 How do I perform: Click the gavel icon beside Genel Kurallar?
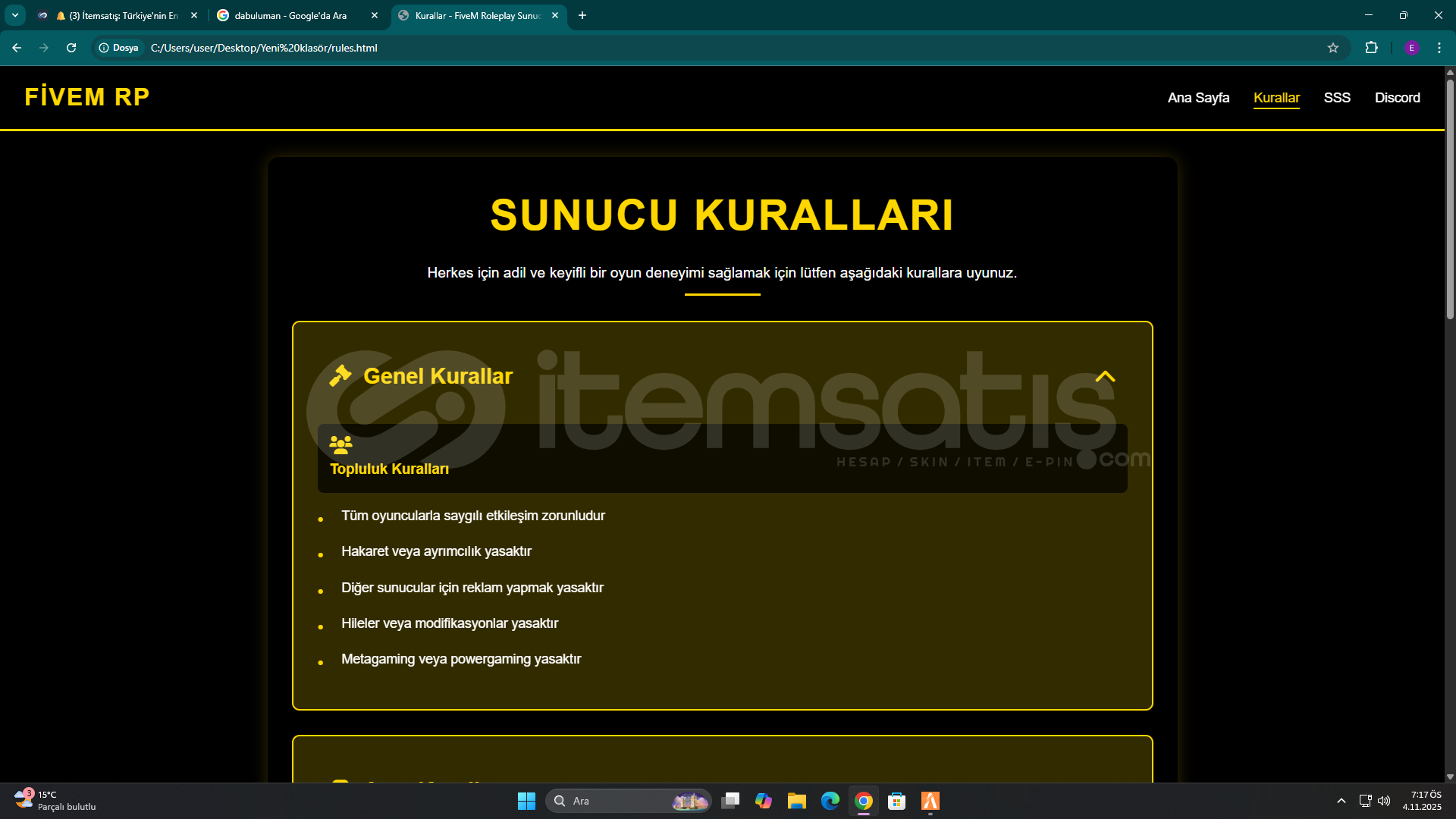[x=340, y=375]
